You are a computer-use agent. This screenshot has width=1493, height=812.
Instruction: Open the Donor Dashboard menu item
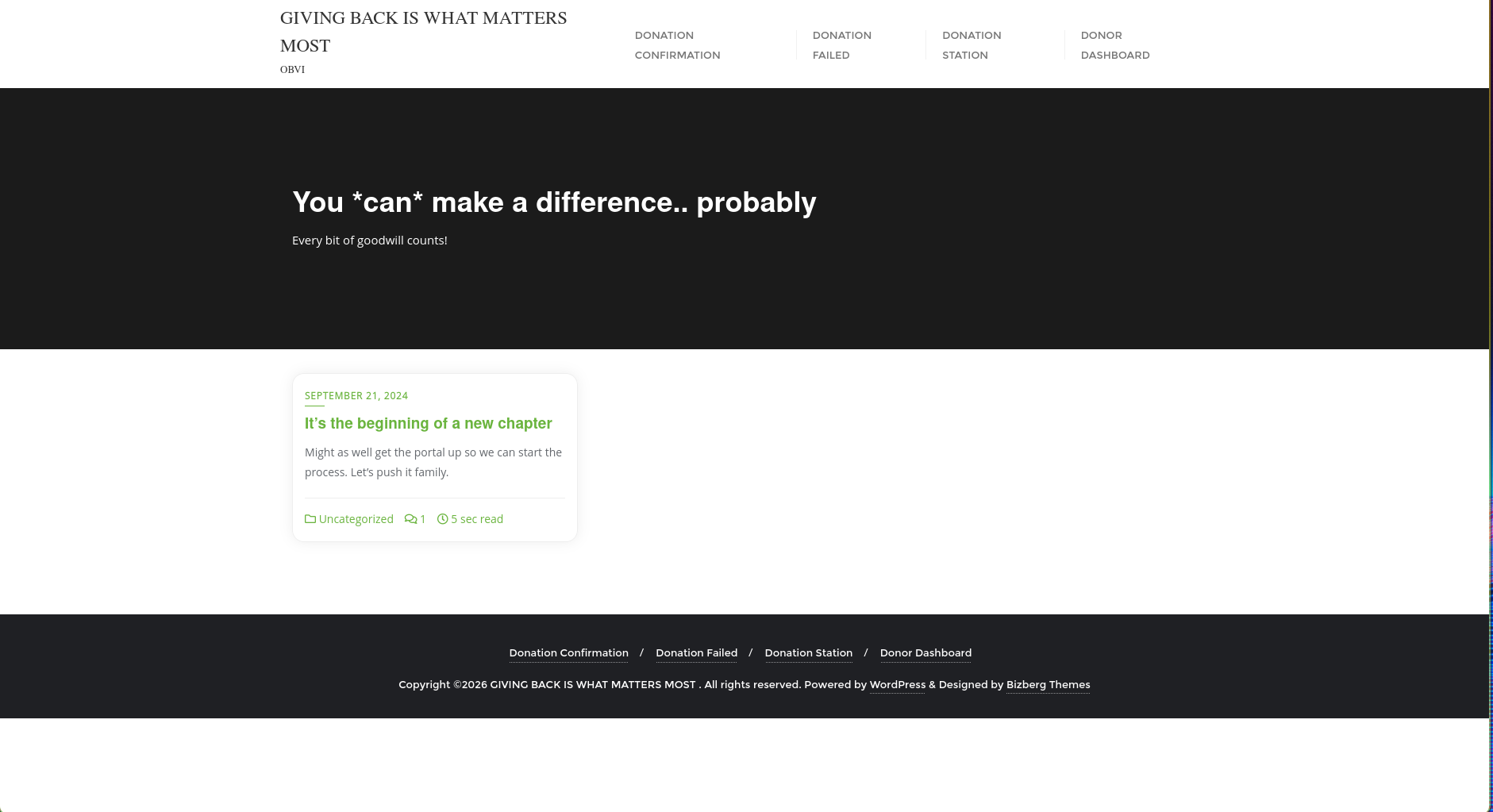click(1115, 44)
